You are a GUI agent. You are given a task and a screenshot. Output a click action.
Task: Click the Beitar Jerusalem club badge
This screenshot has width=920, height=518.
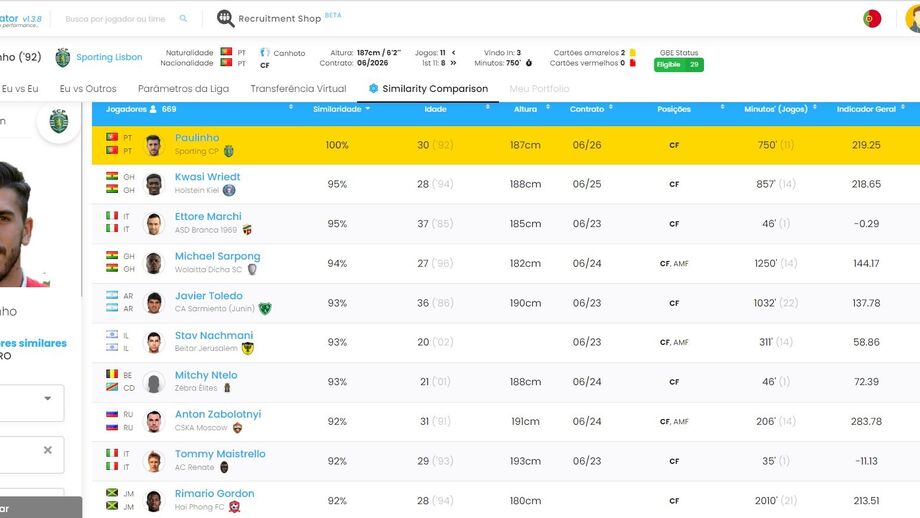coord(247,349)
